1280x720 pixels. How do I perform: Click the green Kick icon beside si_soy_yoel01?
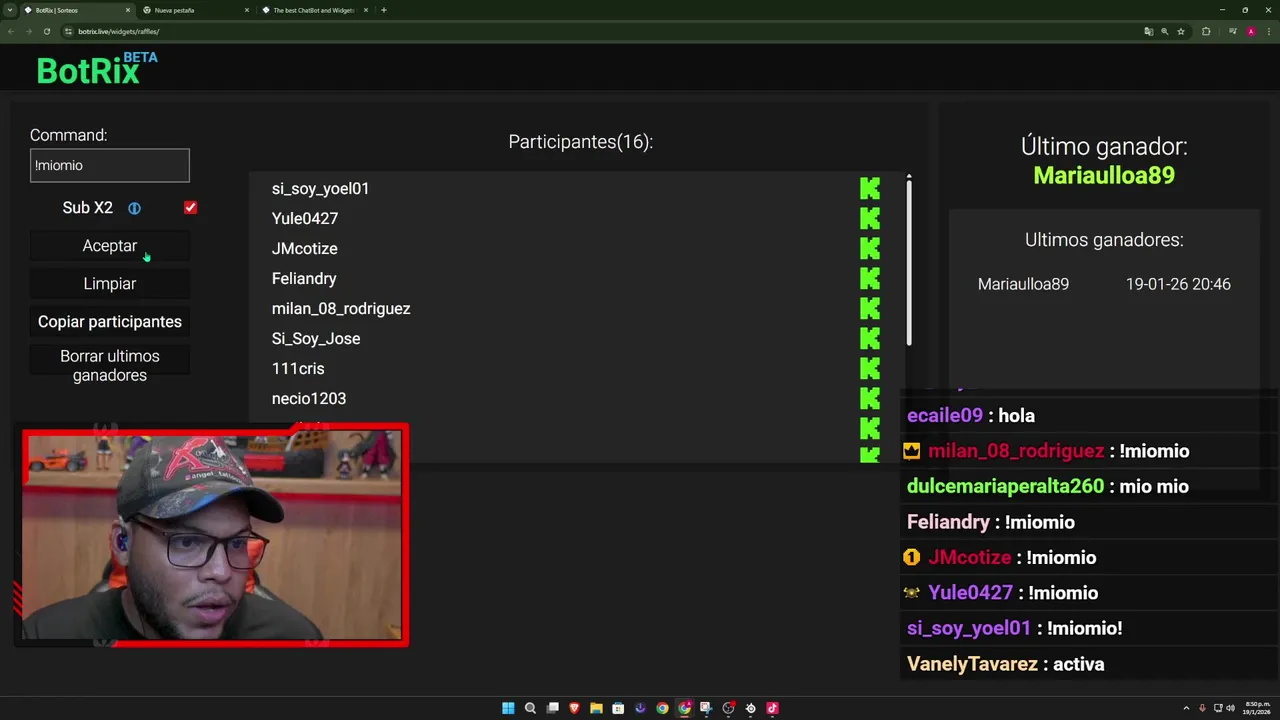pos(869,188)
